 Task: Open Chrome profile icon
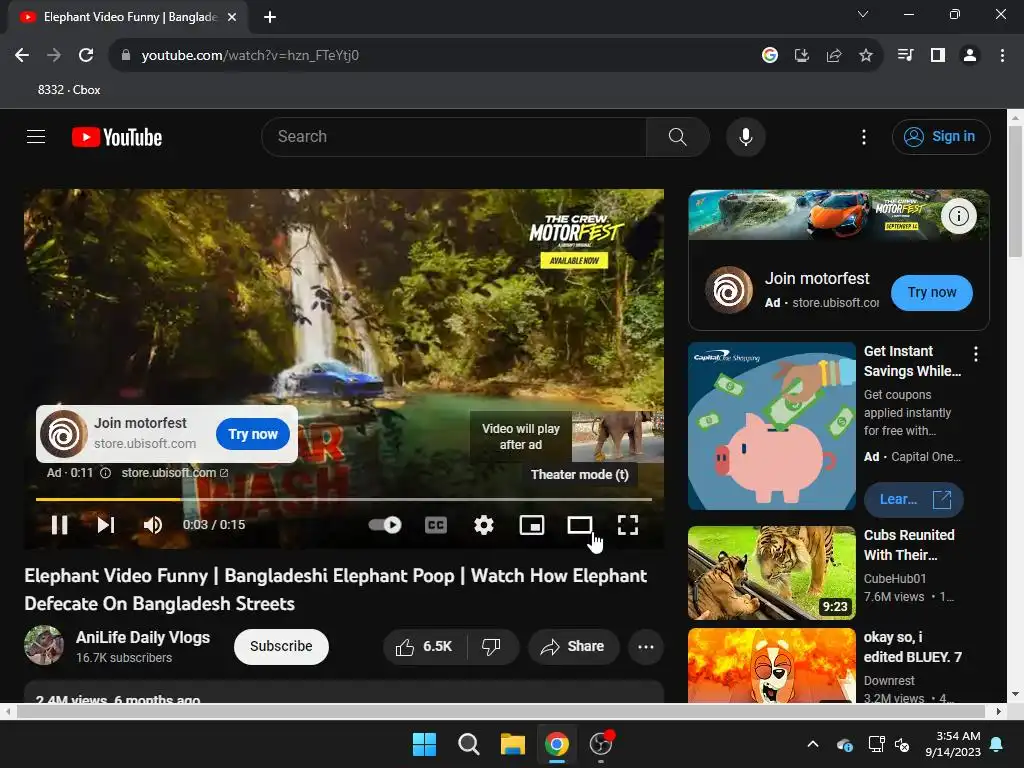point(970,56)
